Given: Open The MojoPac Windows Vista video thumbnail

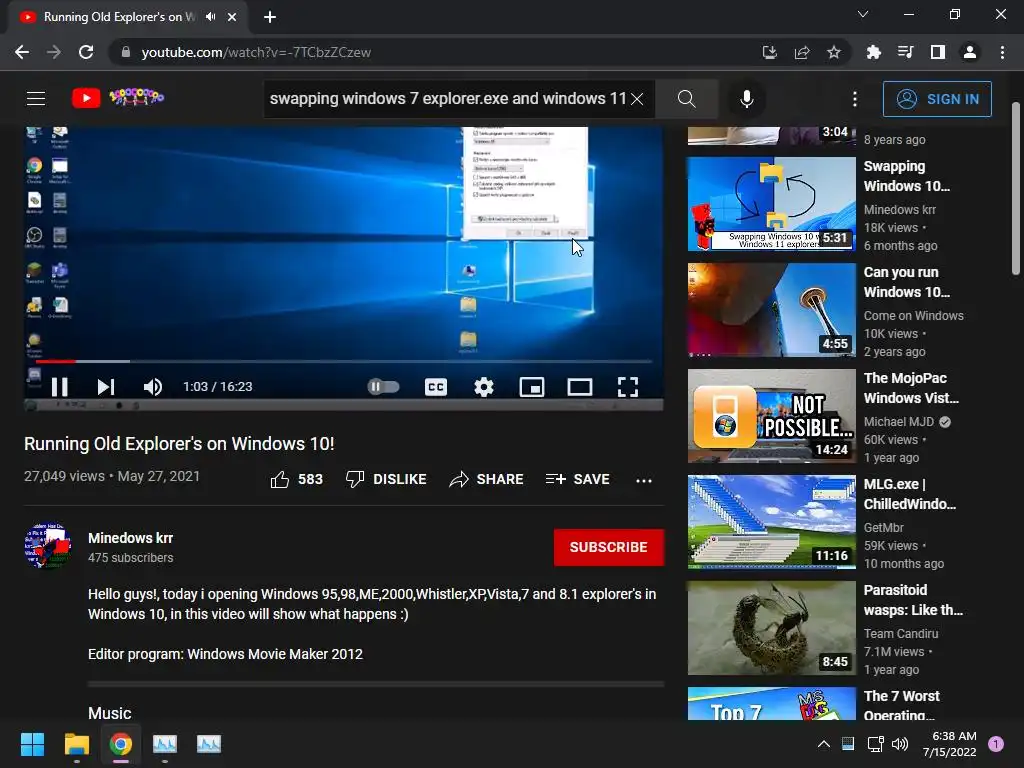Looking at the screenshot, I should tap(771, 416).
